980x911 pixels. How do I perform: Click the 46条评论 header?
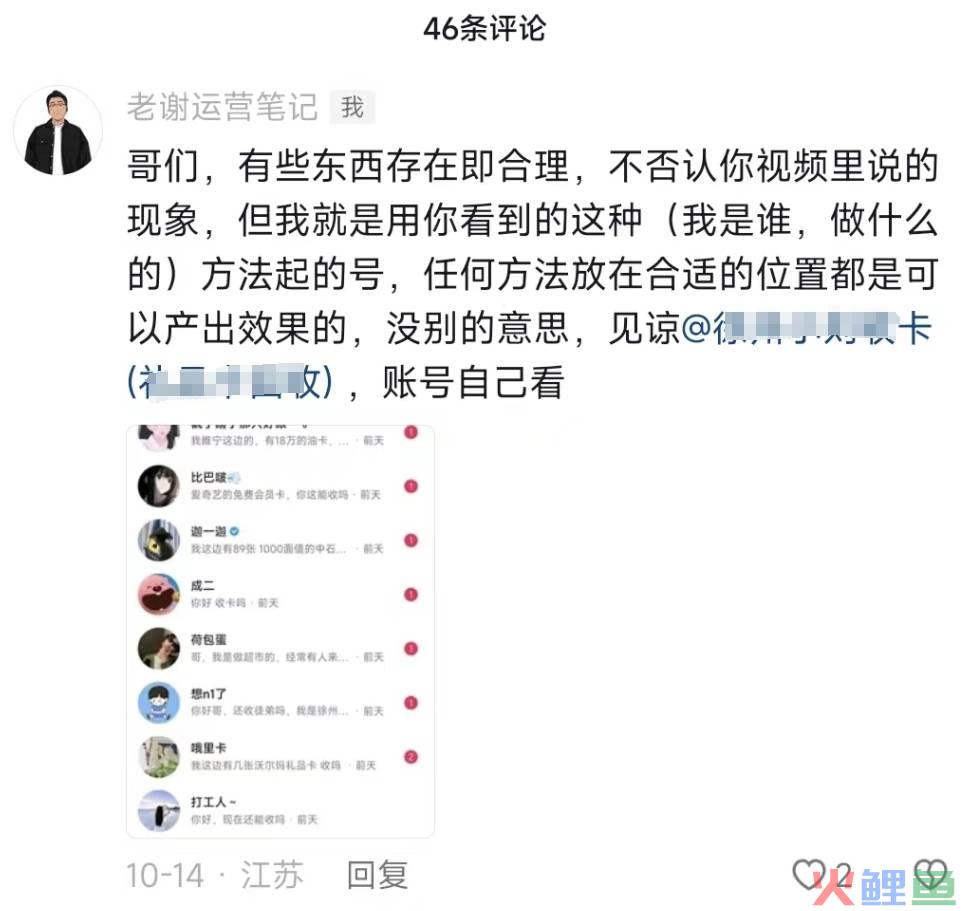tap(484, 29)
